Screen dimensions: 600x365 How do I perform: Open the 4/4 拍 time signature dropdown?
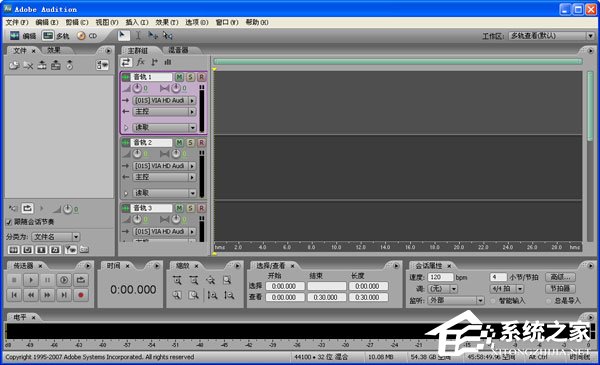507,289
